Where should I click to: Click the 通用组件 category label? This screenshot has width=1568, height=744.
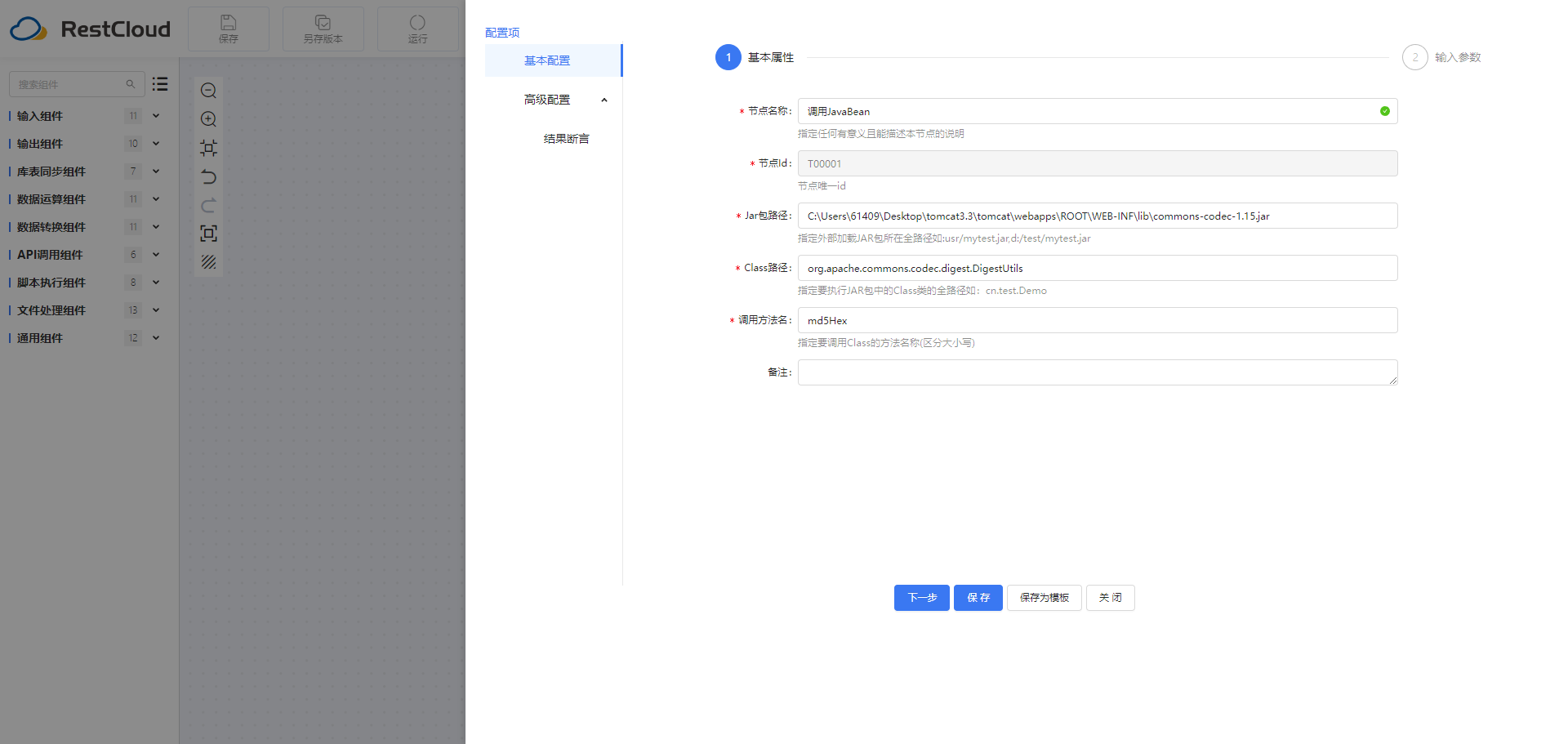point(40,338)
